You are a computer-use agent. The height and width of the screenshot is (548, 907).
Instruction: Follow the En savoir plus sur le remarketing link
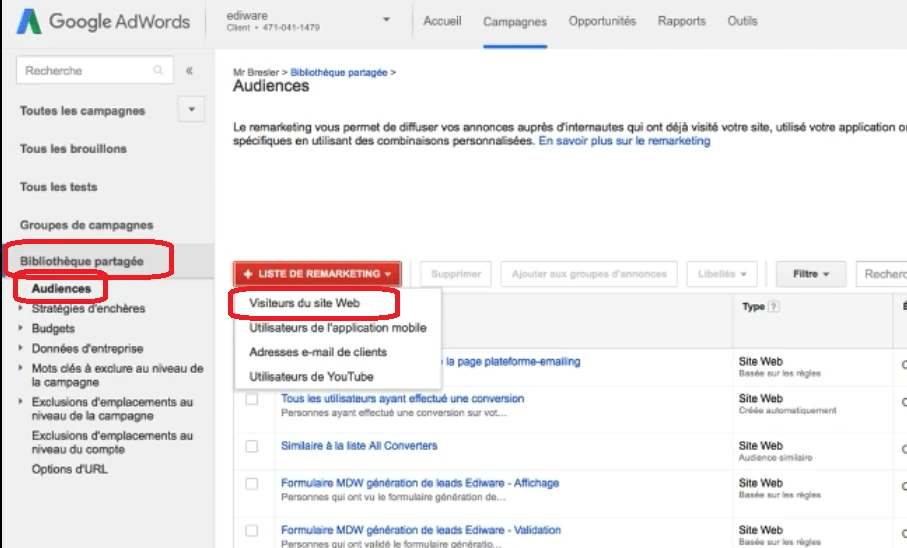[x=624, y=142]
